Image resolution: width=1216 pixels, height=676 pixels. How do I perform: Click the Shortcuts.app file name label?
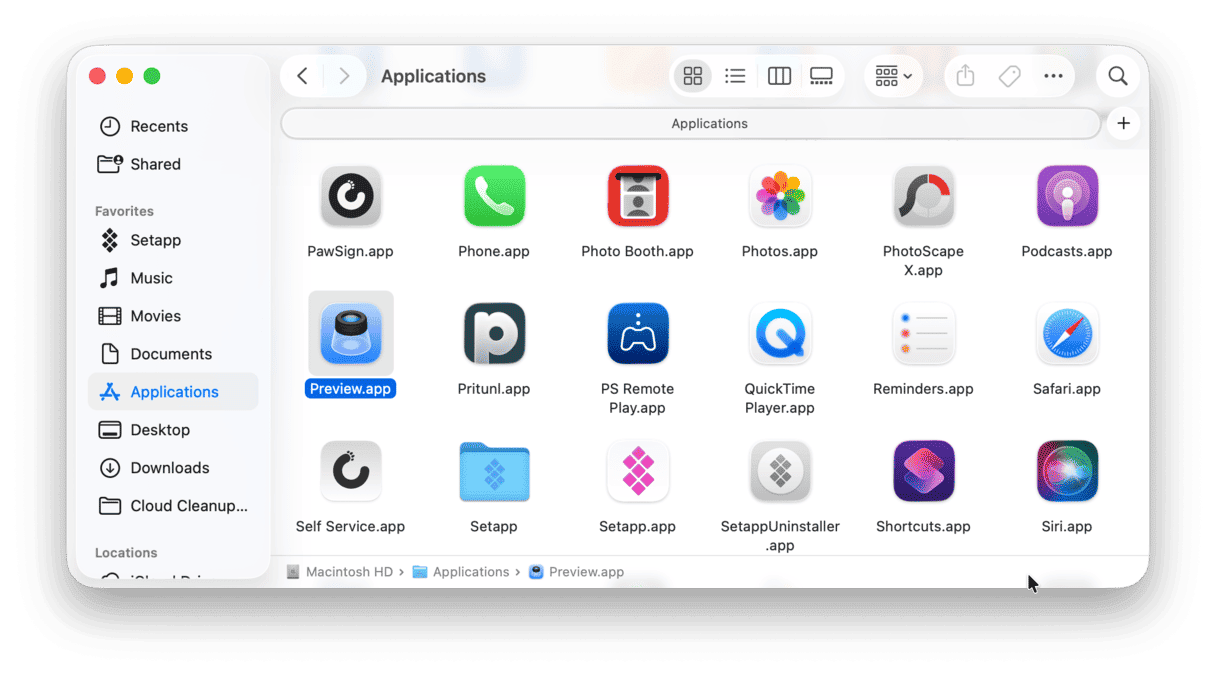pos(923,526)
